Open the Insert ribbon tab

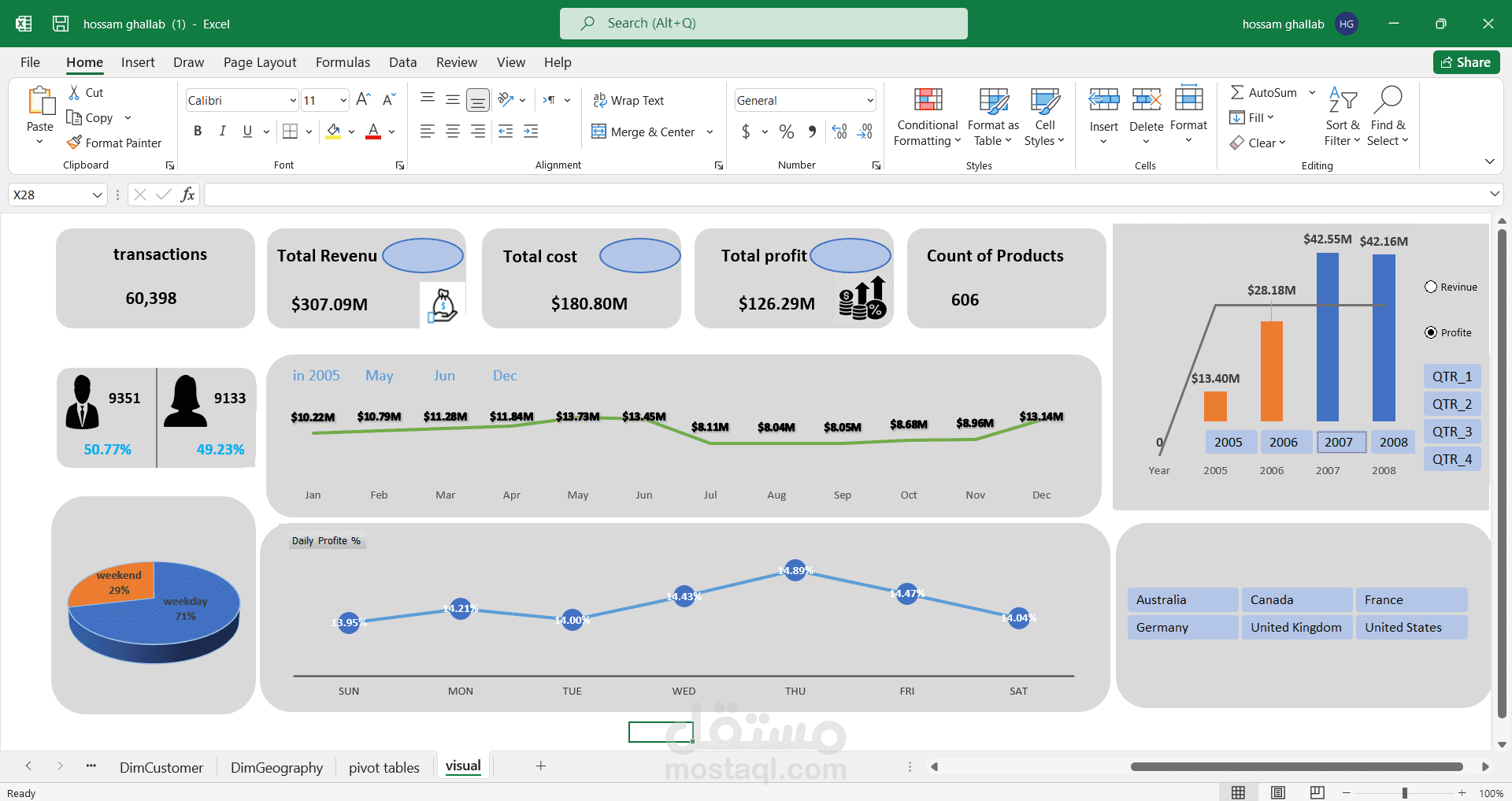tap(138, 62)
